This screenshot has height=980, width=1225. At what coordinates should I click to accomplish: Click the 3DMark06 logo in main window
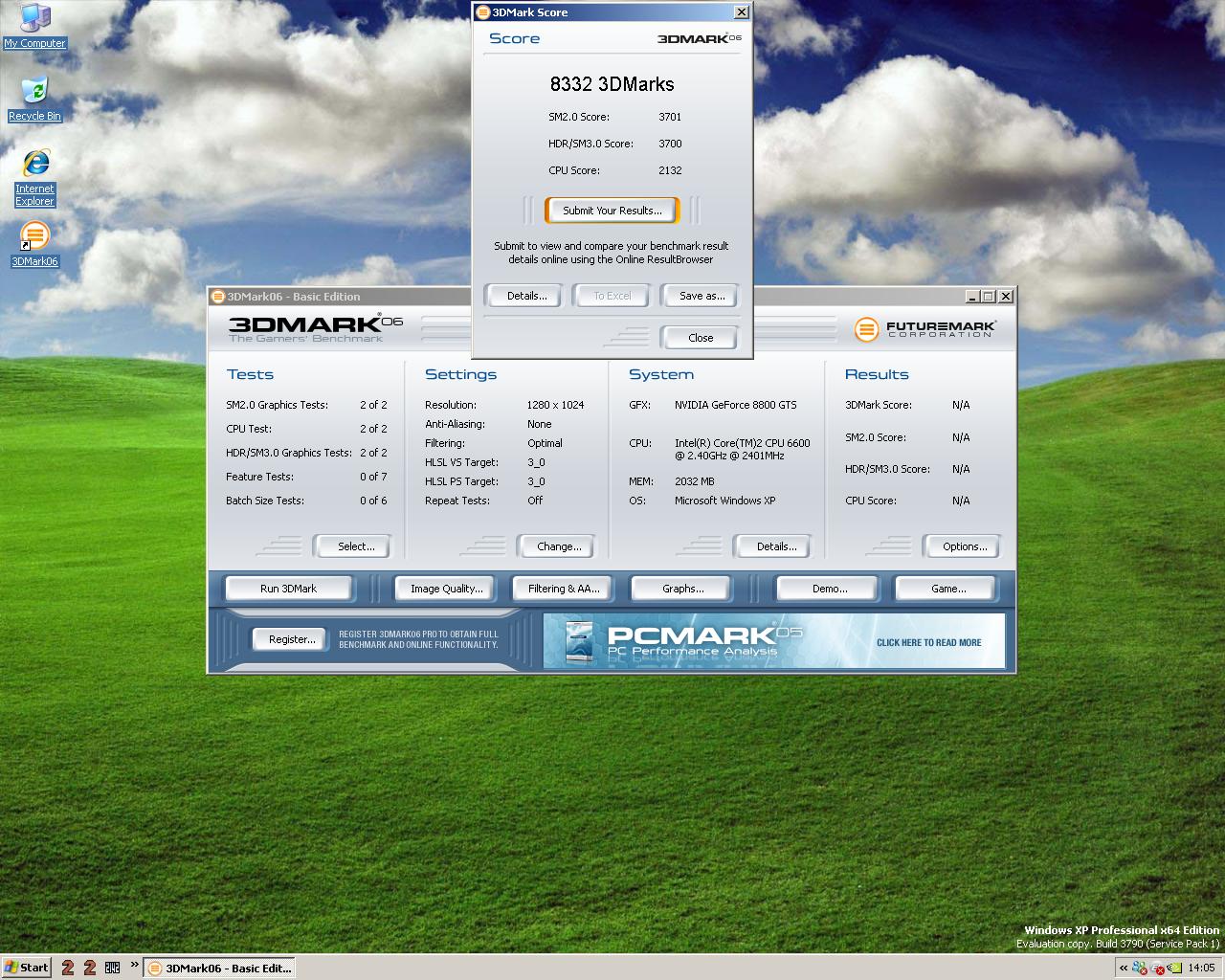pos(316,328)
